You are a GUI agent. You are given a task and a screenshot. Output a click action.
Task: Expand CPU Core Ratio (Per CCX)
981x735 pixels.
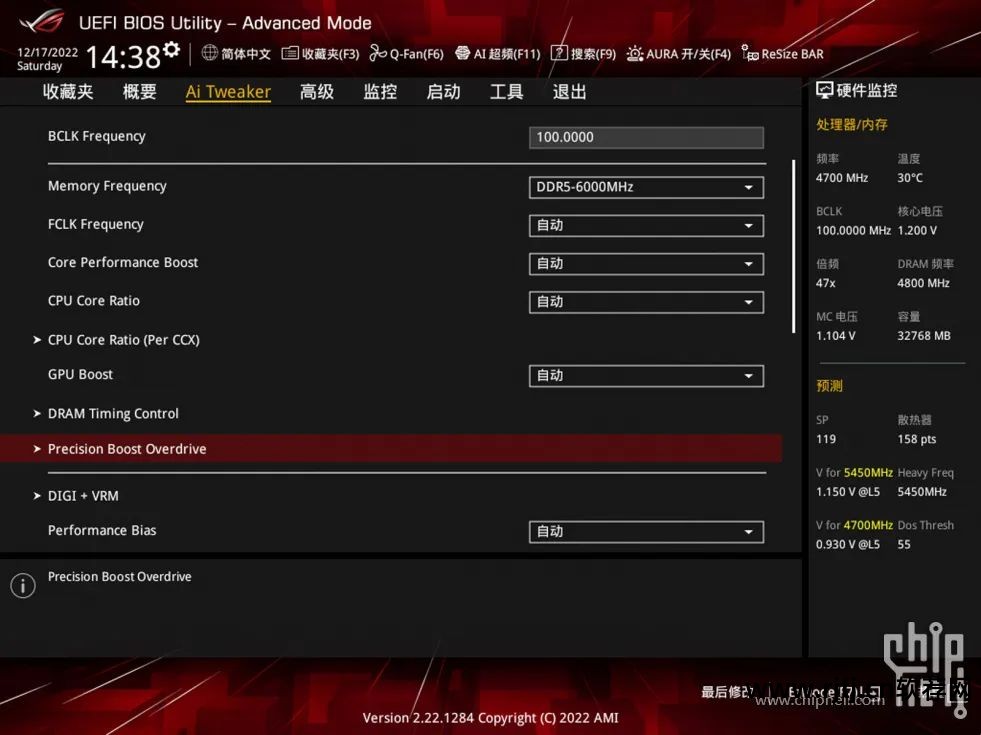click(123, 340)
